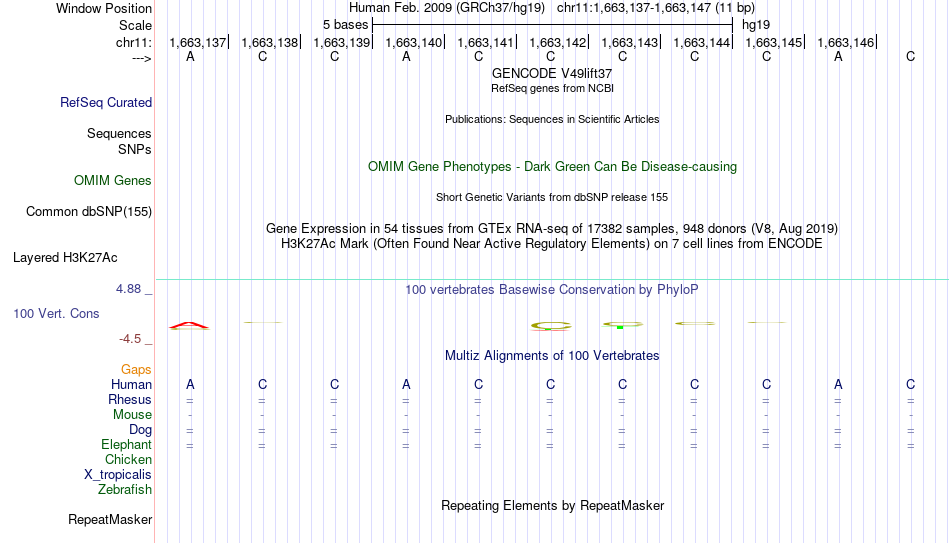
Task: Click the chr11: ruler label
Action: point(134,42)
